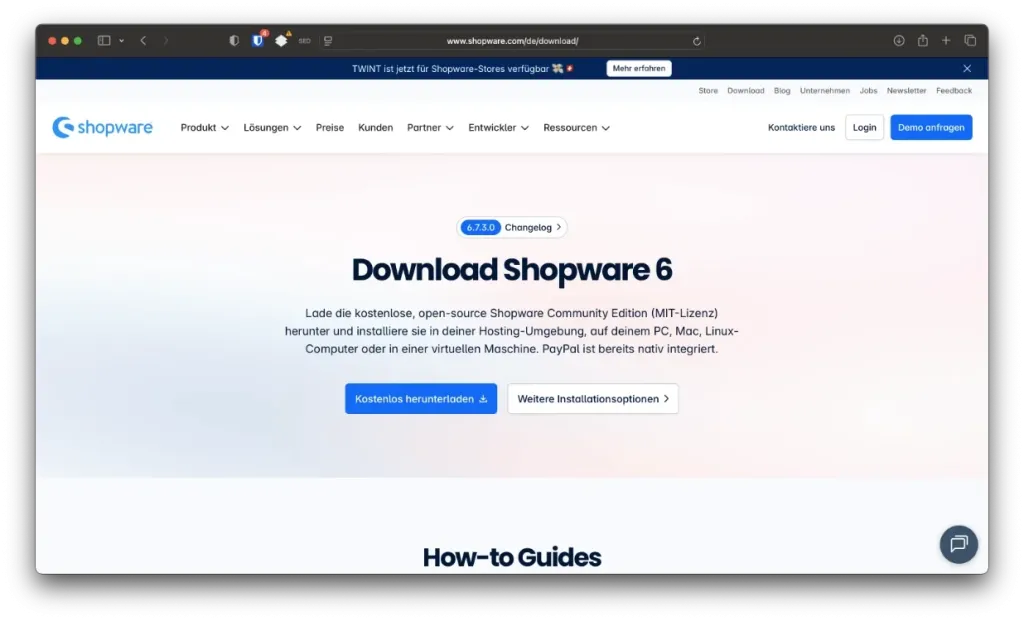Viewport: 1024px width, 621px height.
Task: Click the address bar showing shopware.com
Action: (512, 40)
